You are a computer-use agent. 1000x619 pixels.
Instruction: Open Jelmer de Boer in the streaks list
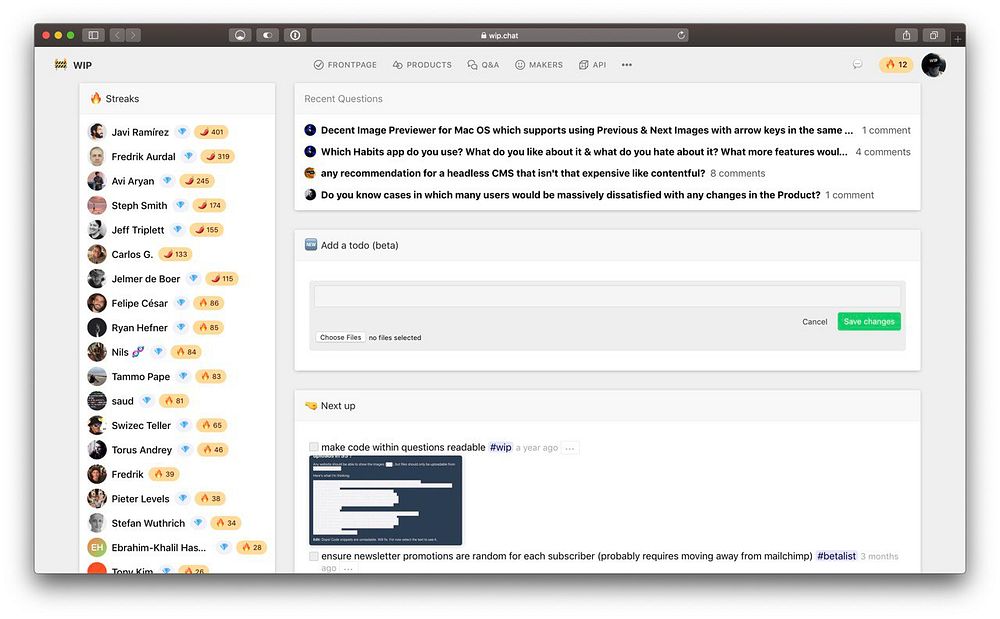[146, 279]
